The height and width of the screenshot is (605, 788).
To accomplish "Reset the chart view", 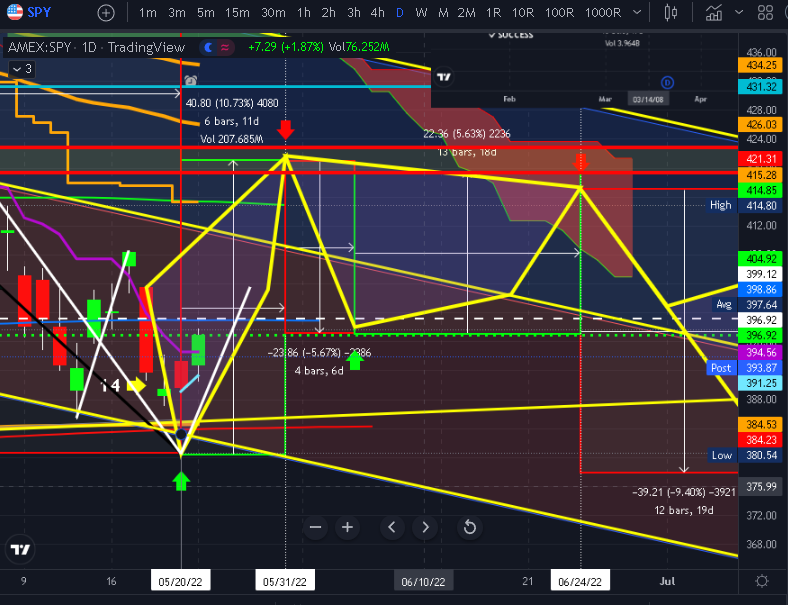I will (469, 527).
